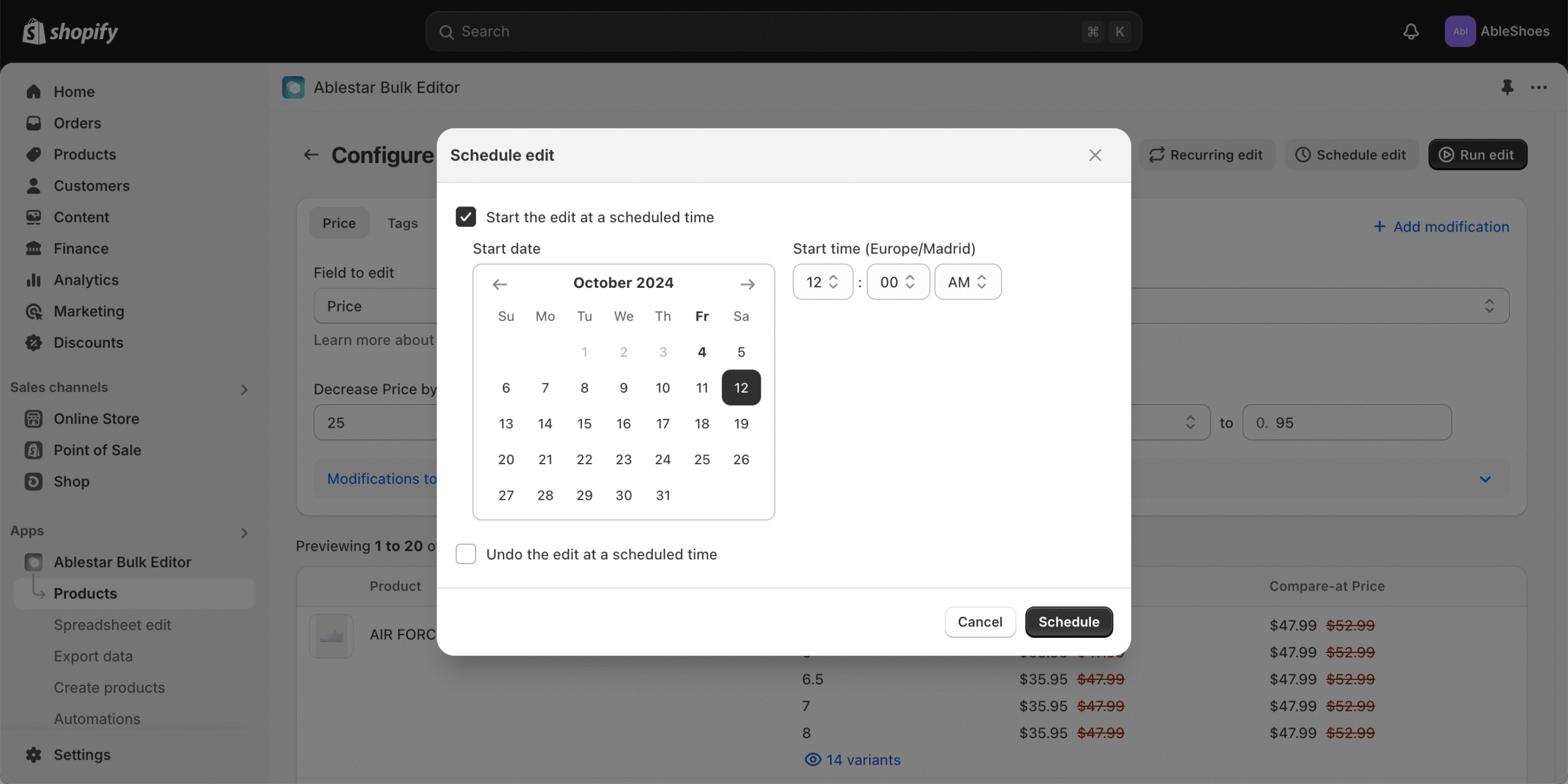Expand the Sales channels section
The height and width of the screenshot is (784, 1568).
(245, 390)
